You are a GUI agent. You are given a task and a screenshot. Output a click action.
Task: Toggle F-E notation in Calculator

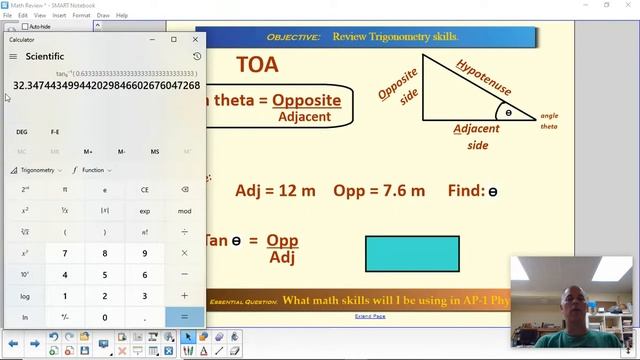55,132
